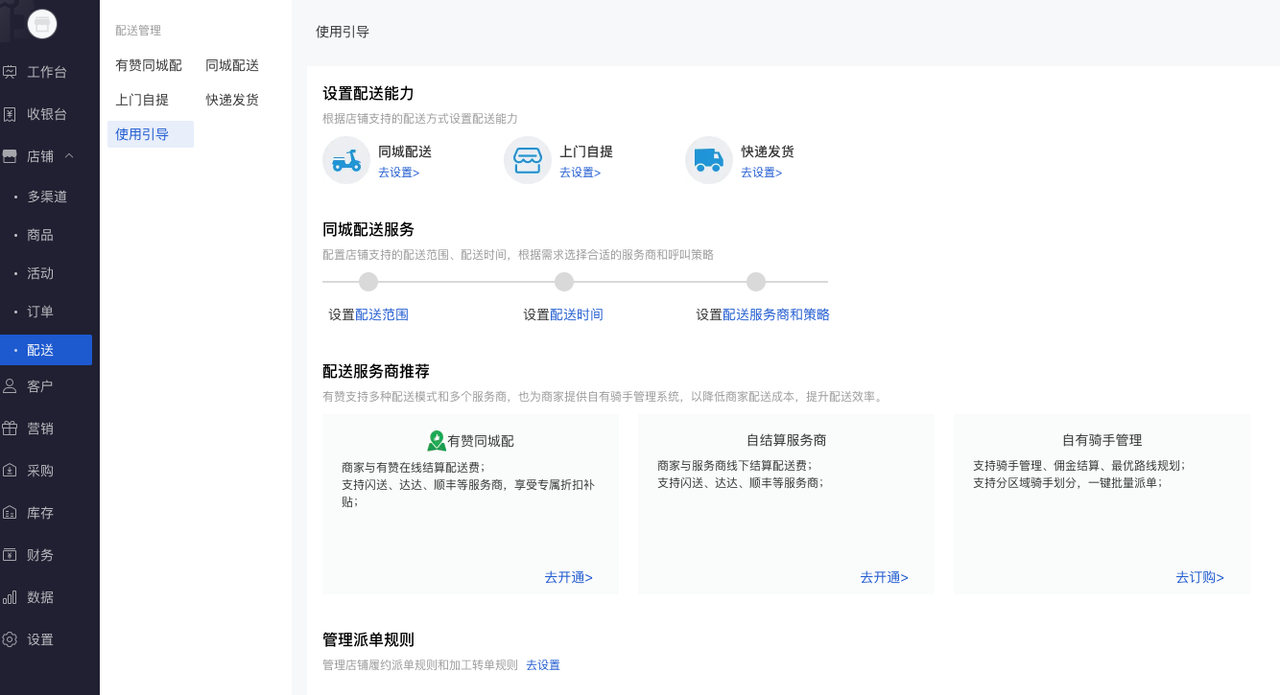
Task: Open 库存 in the sidebar
Action: [40, 513]
